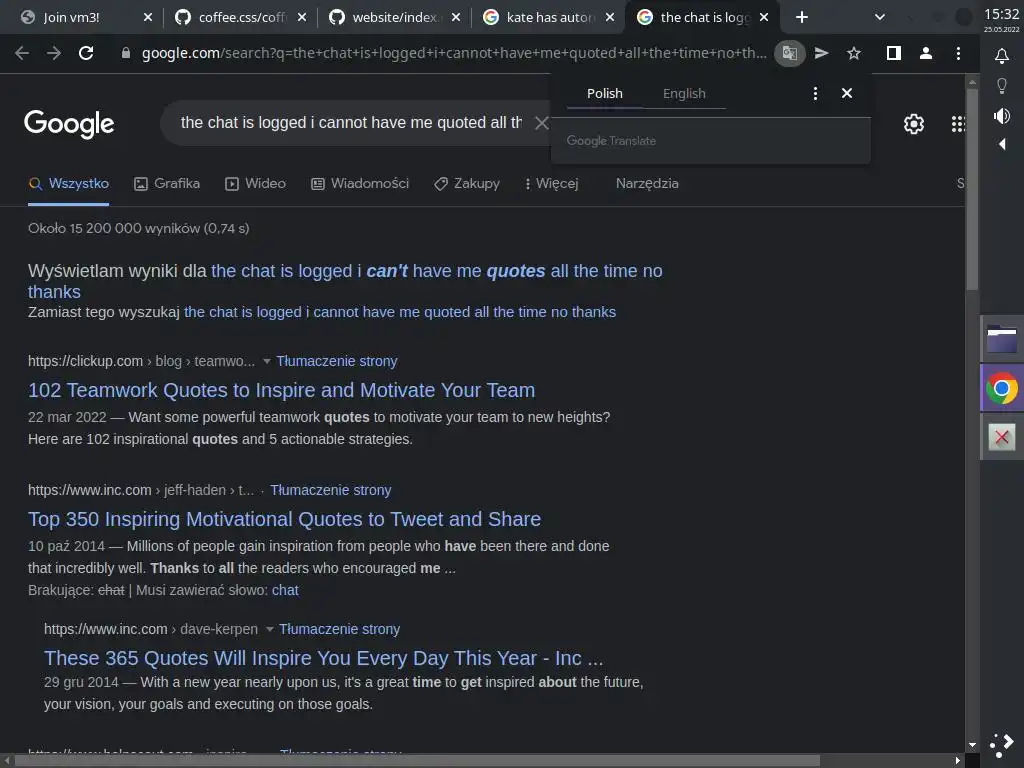Click the red X taskbar icon
Viewport: 1024px width, 768px height.
1002,437
